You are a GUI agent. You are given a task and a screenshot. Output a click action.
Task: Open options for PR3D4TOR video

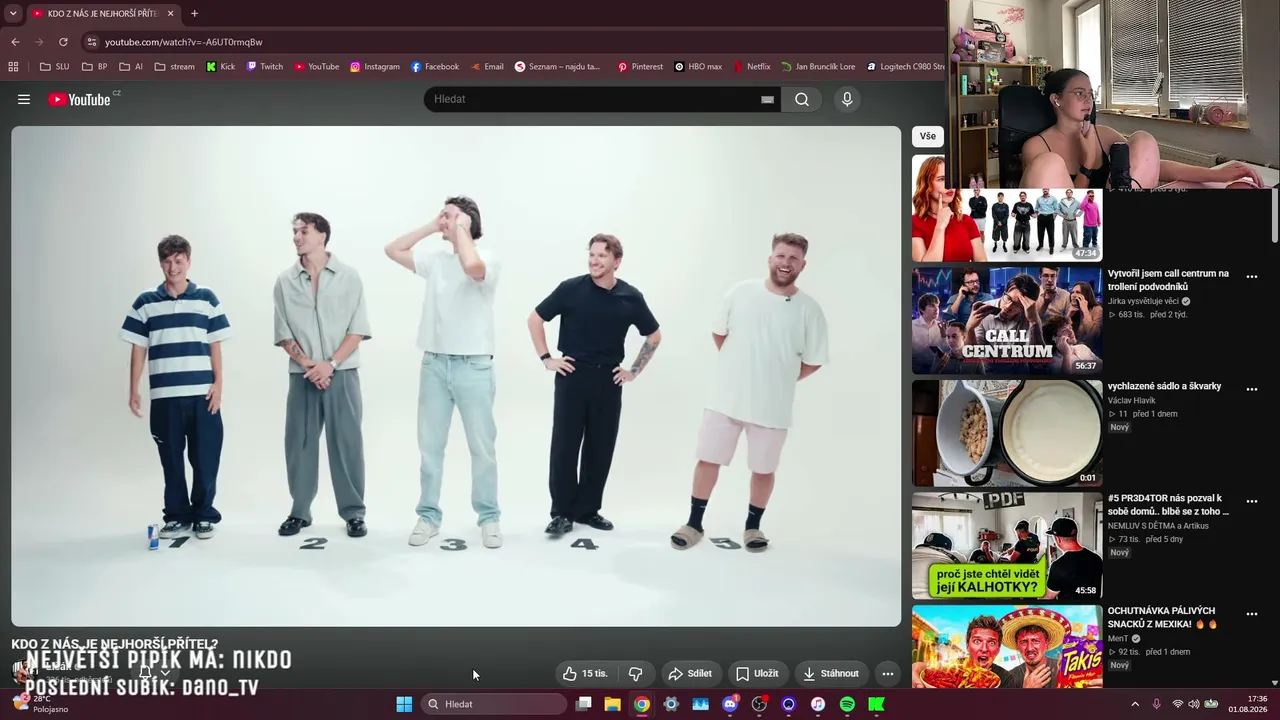(1251, 501)
